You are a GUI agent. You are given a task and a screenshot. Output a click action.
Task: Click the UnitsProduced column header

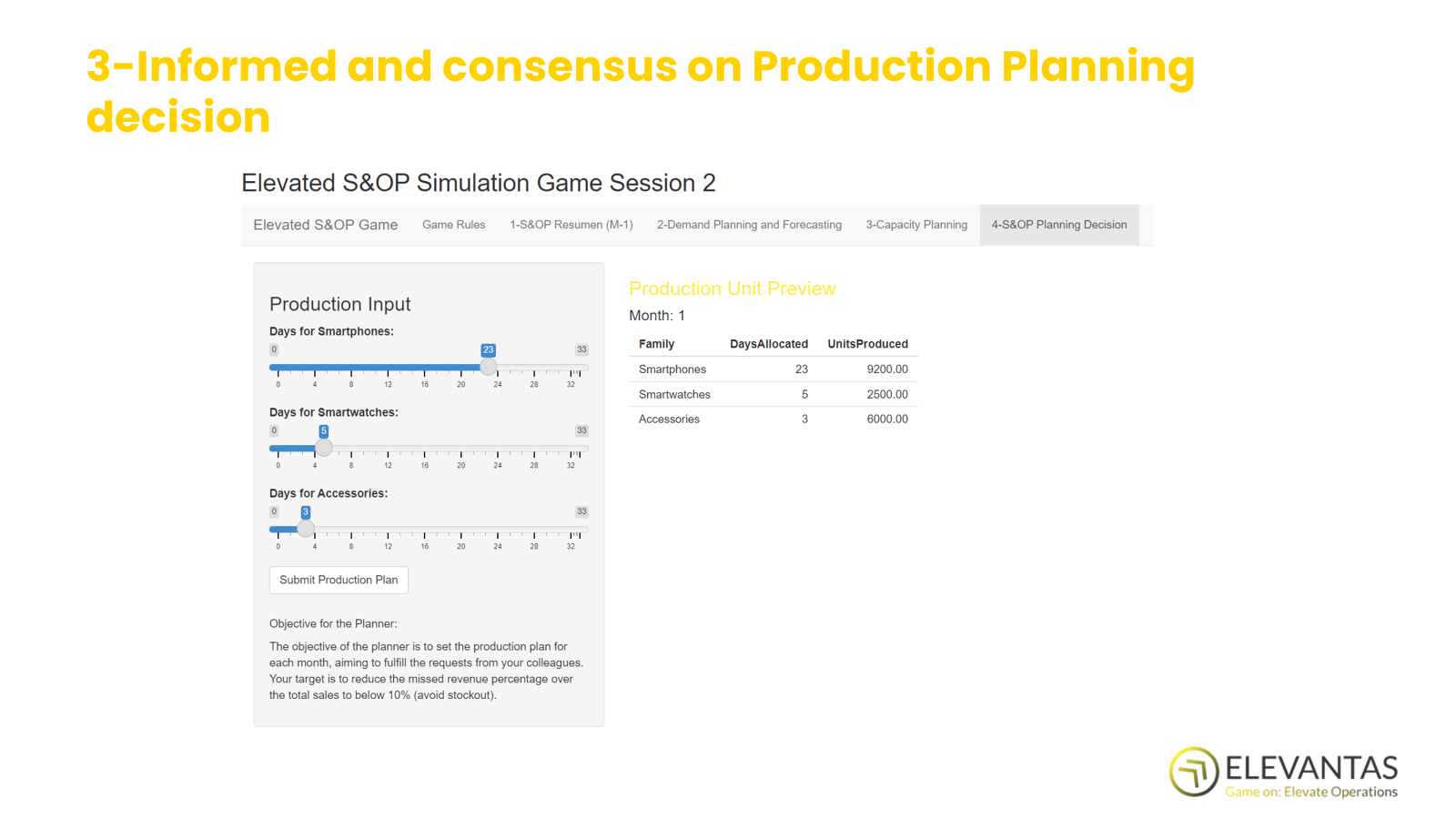(x=866, y=344)
